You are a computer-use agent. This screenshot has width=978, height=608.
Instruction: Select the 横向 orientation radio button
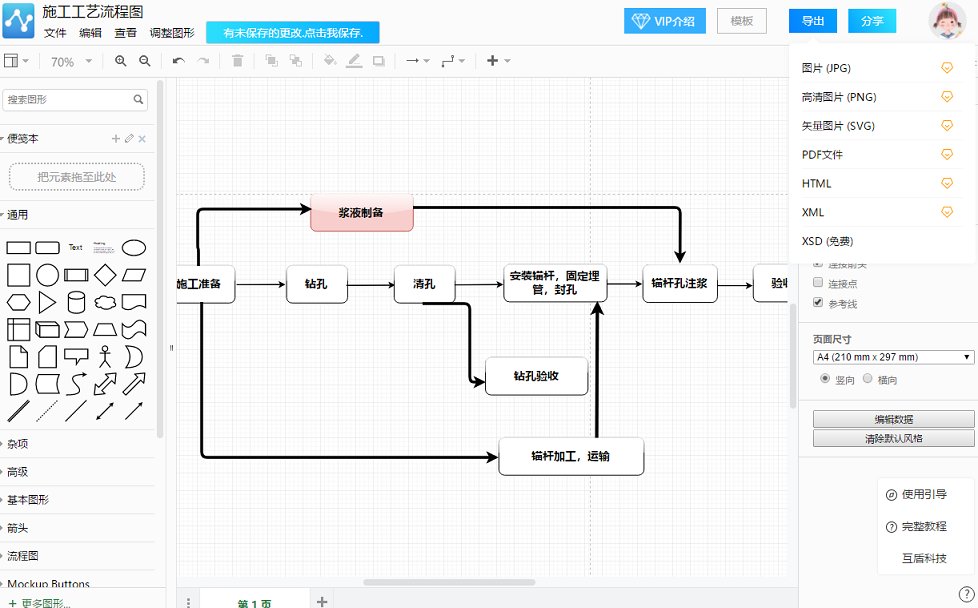point(867,380)
